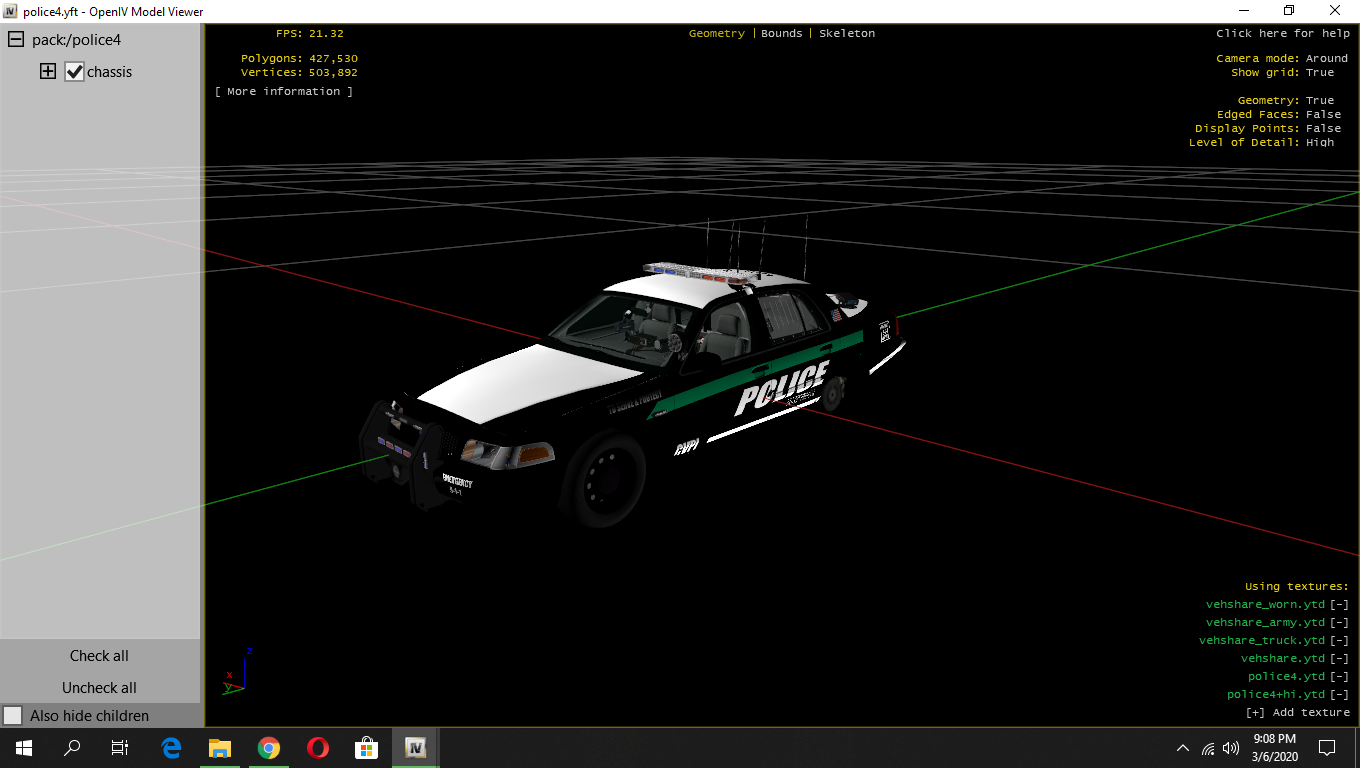Expand More information stats section
The image size is (1360, 768).
(x=284, y=92)
